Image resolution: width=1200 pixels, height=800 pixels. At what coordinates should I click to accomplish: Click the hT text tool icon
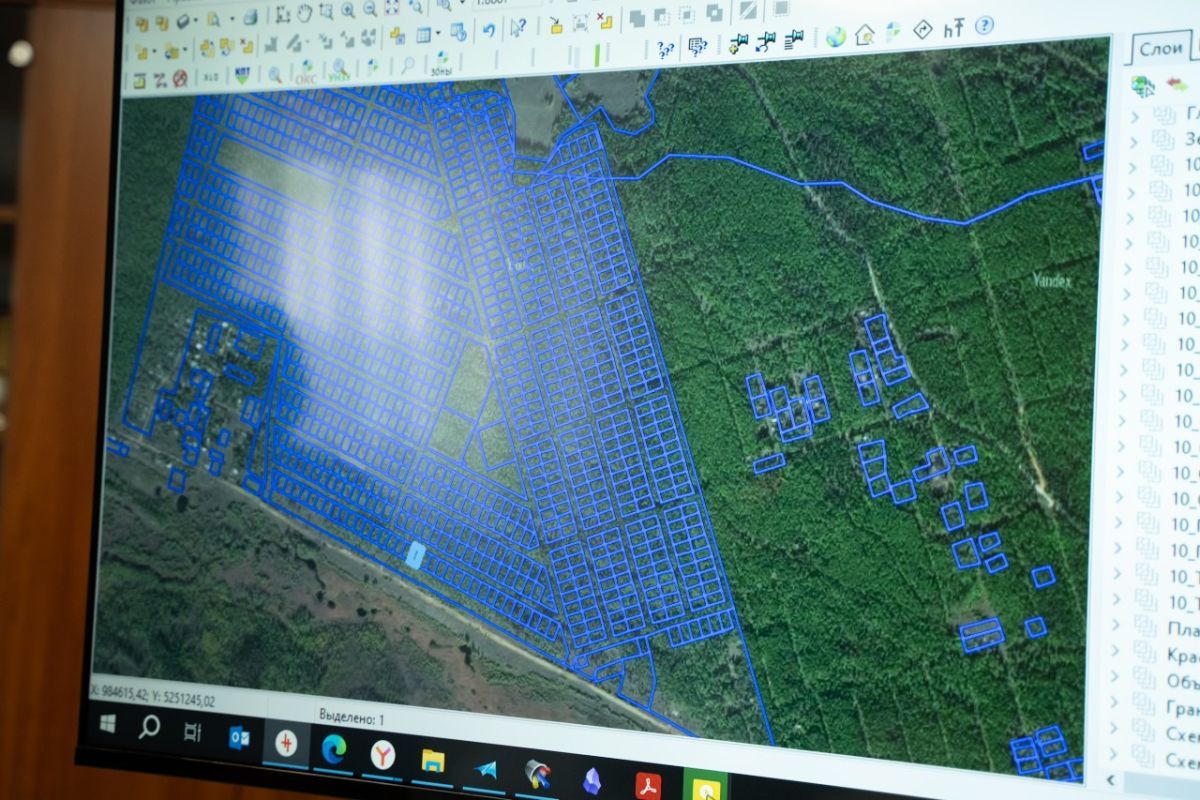(x=953, y=28)
